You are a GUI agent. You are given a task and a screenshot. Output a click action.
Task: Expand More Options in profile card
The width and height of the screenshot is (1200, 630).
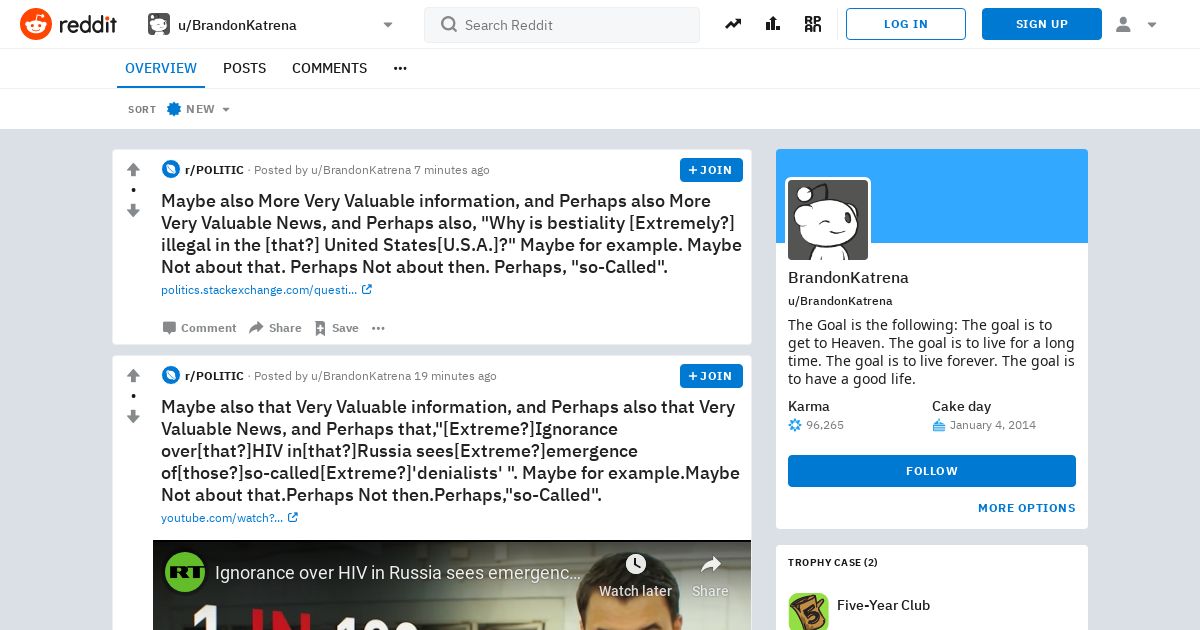[1026, 508]
